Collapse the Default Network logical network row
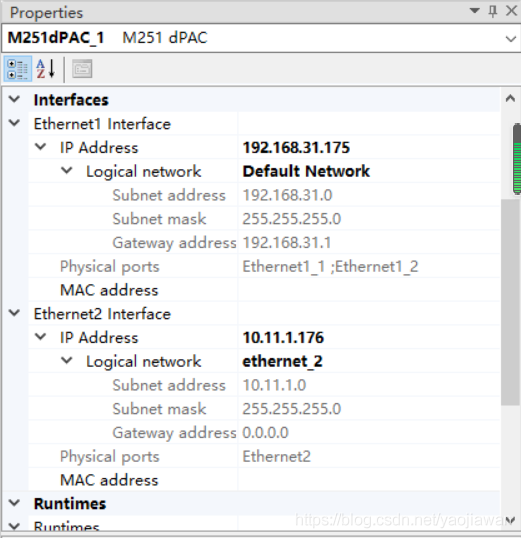The height and width of the screenshot is (538, 521). tap(67, 171)
